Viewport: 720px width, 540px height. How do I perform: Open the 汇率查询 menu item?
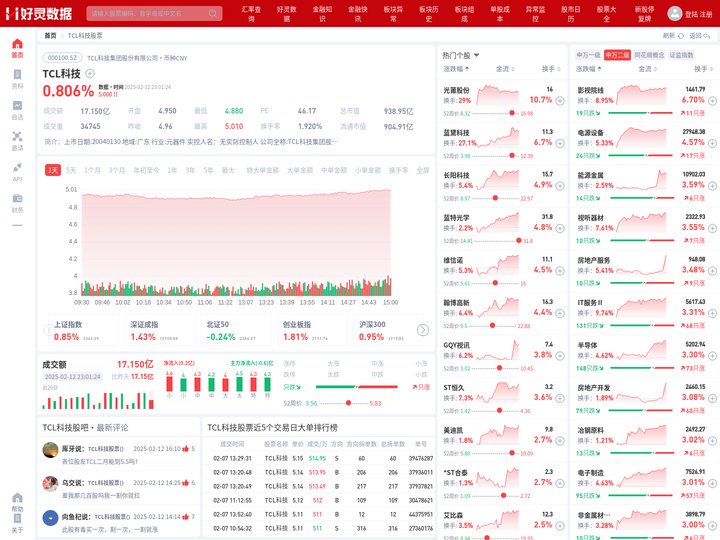pos(251,14)
